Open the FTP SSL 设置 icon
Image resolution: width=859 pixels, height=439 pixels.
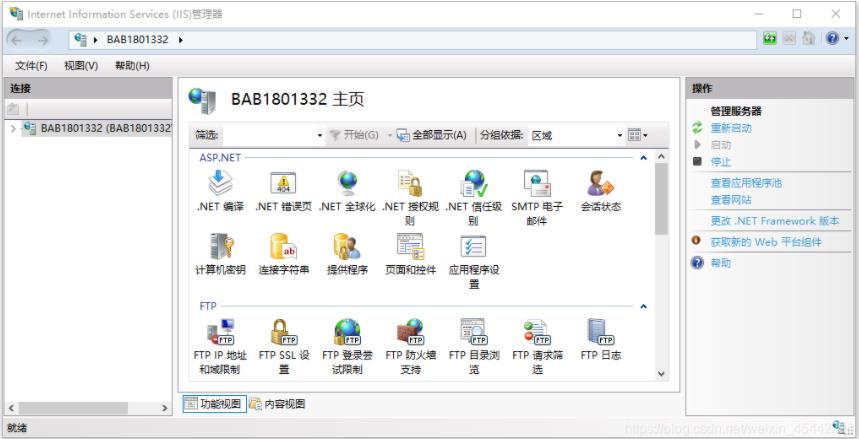(283, 331)
